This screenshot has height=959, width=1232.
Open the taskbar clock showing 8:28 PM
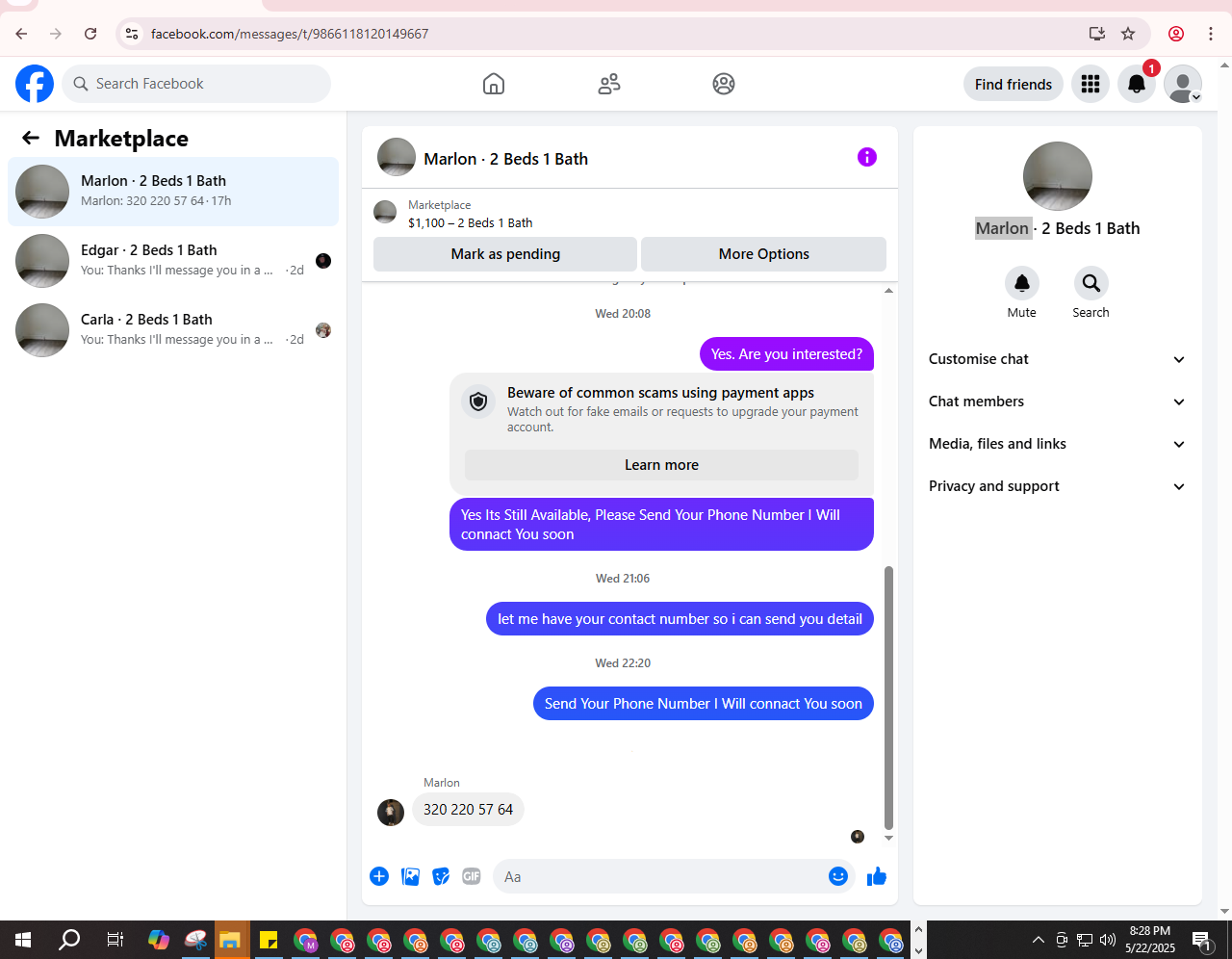coord(1150,940)
